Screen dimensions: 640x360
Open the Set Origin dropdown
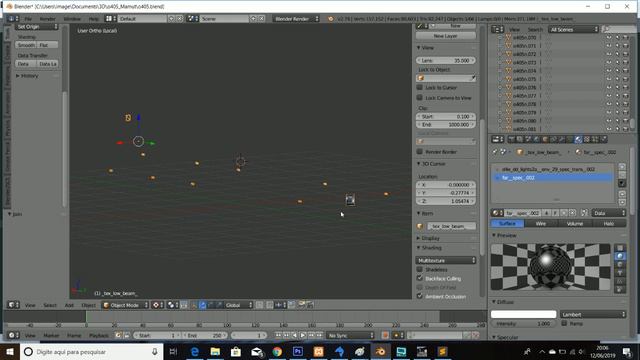[x=37, y=27]
